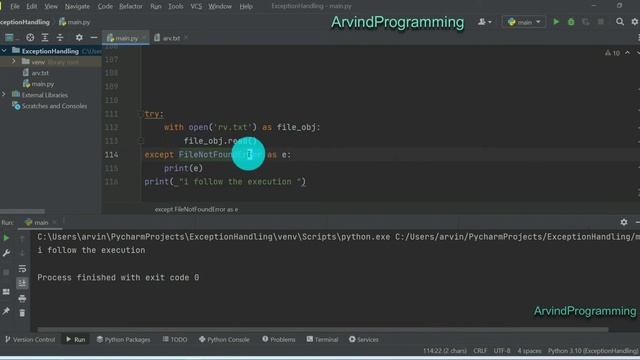Open Services tool window
The width and height of the screenshot is (640, 360).
click(364, 339)
